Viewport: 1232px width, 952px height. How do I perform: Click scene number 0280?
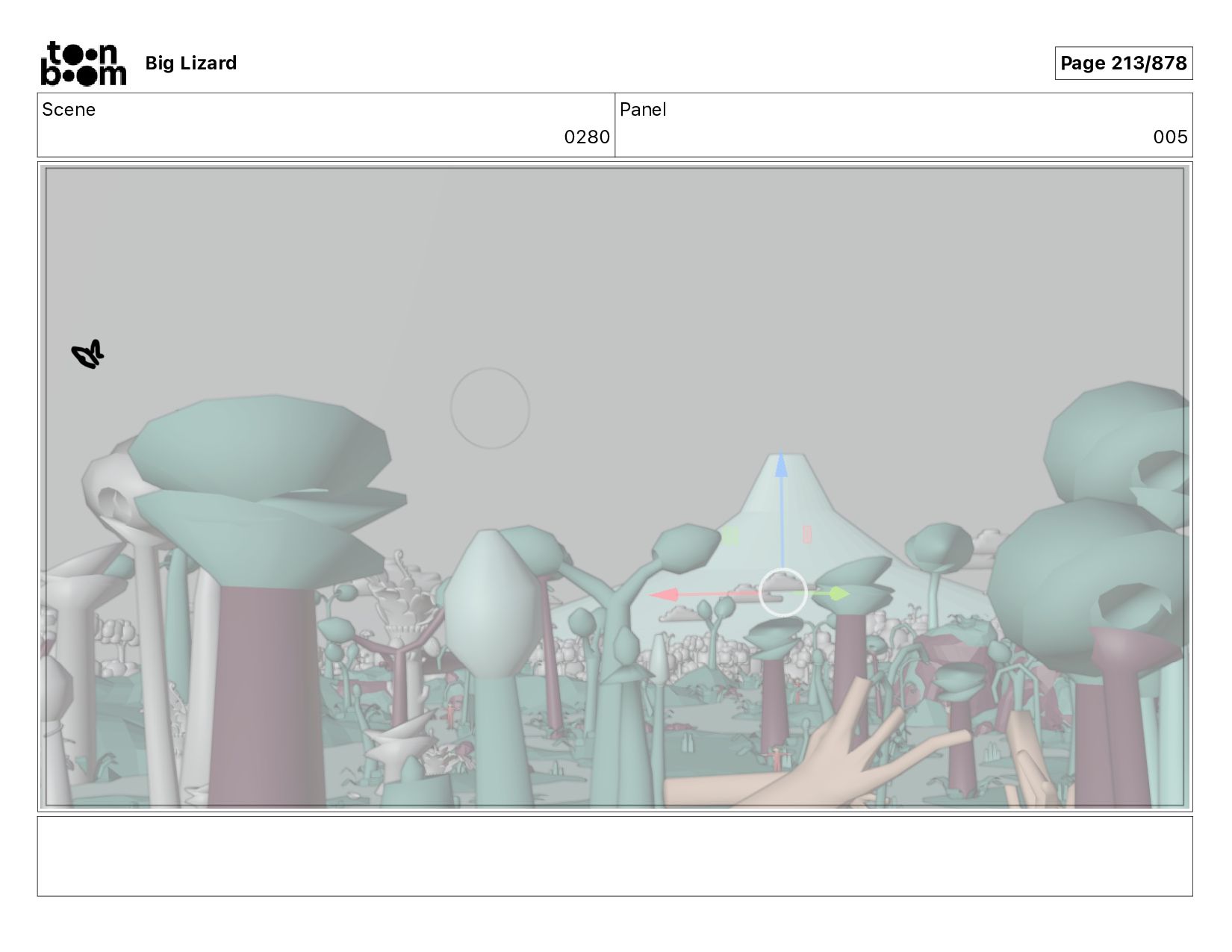pyautogui.click(x=587, y=137)
